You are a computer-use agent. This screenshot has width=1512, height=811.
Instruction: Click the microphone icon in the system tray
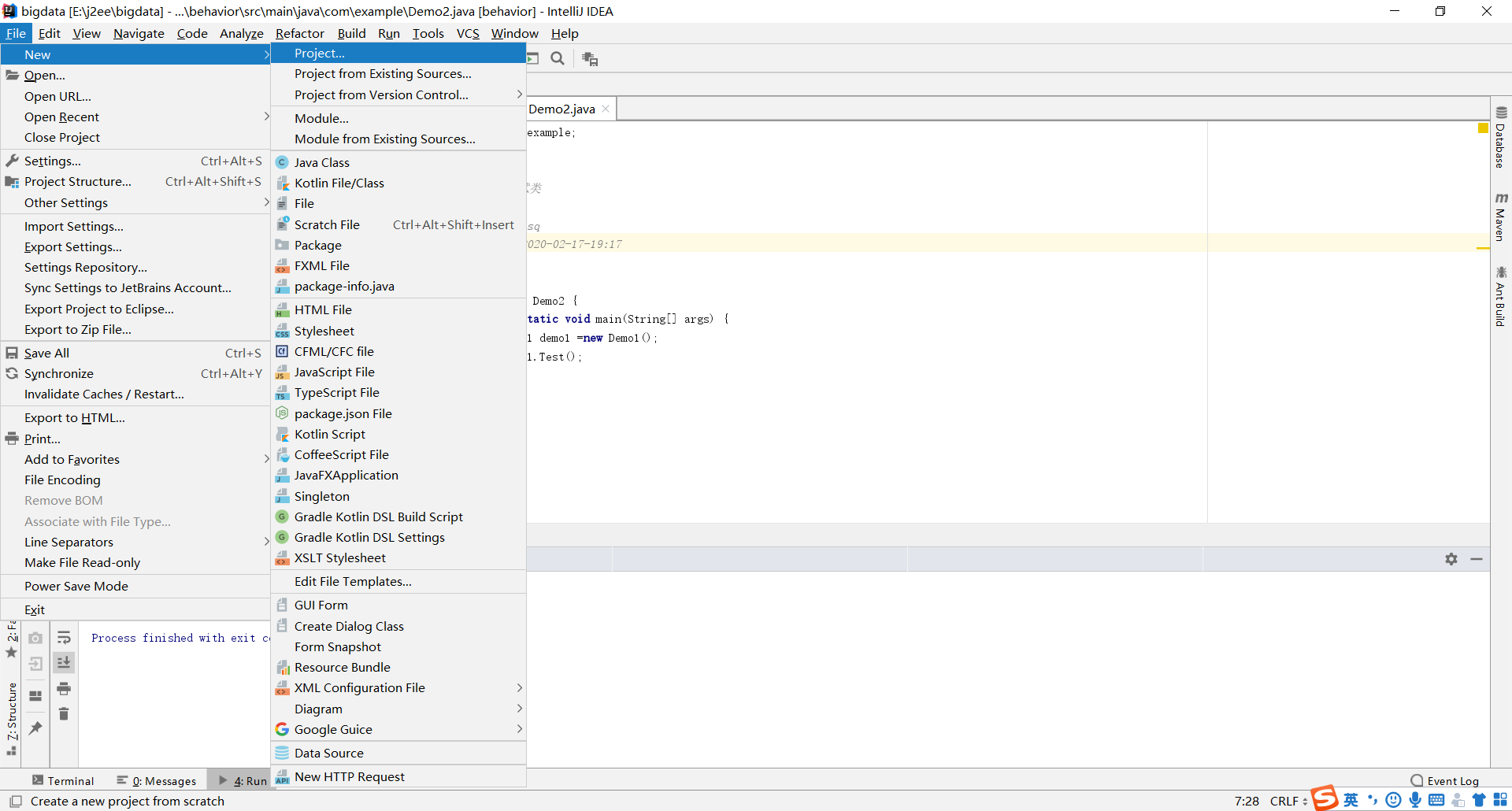(x=1415, y=800)
